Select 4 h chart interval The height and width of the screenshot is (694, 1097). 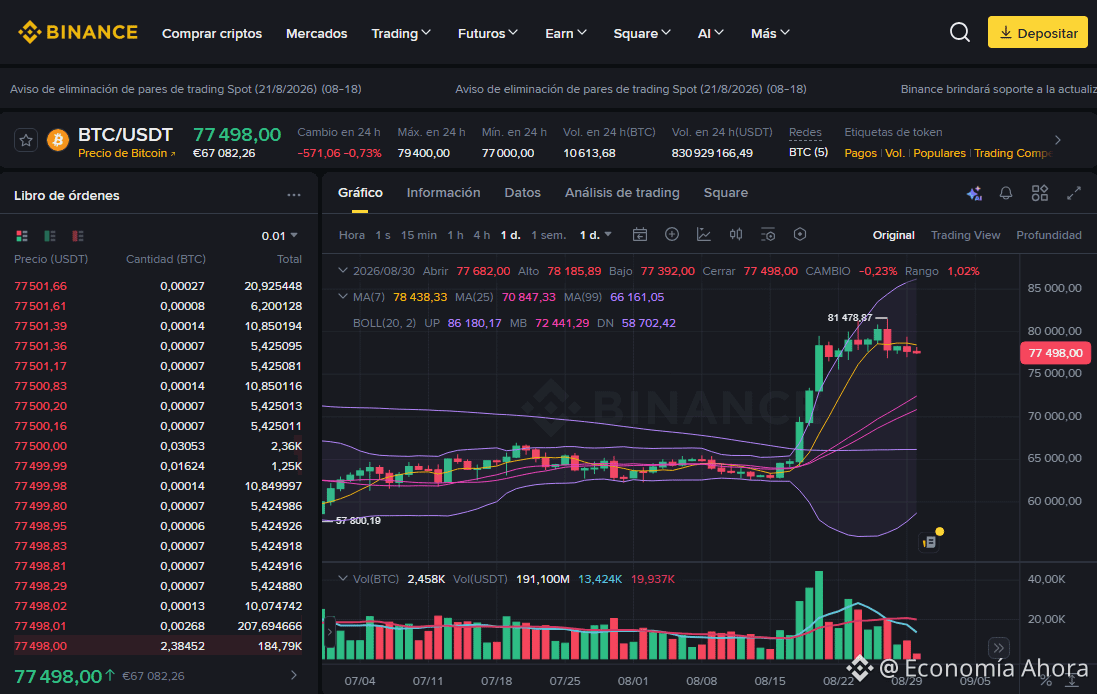click(481, 235)
